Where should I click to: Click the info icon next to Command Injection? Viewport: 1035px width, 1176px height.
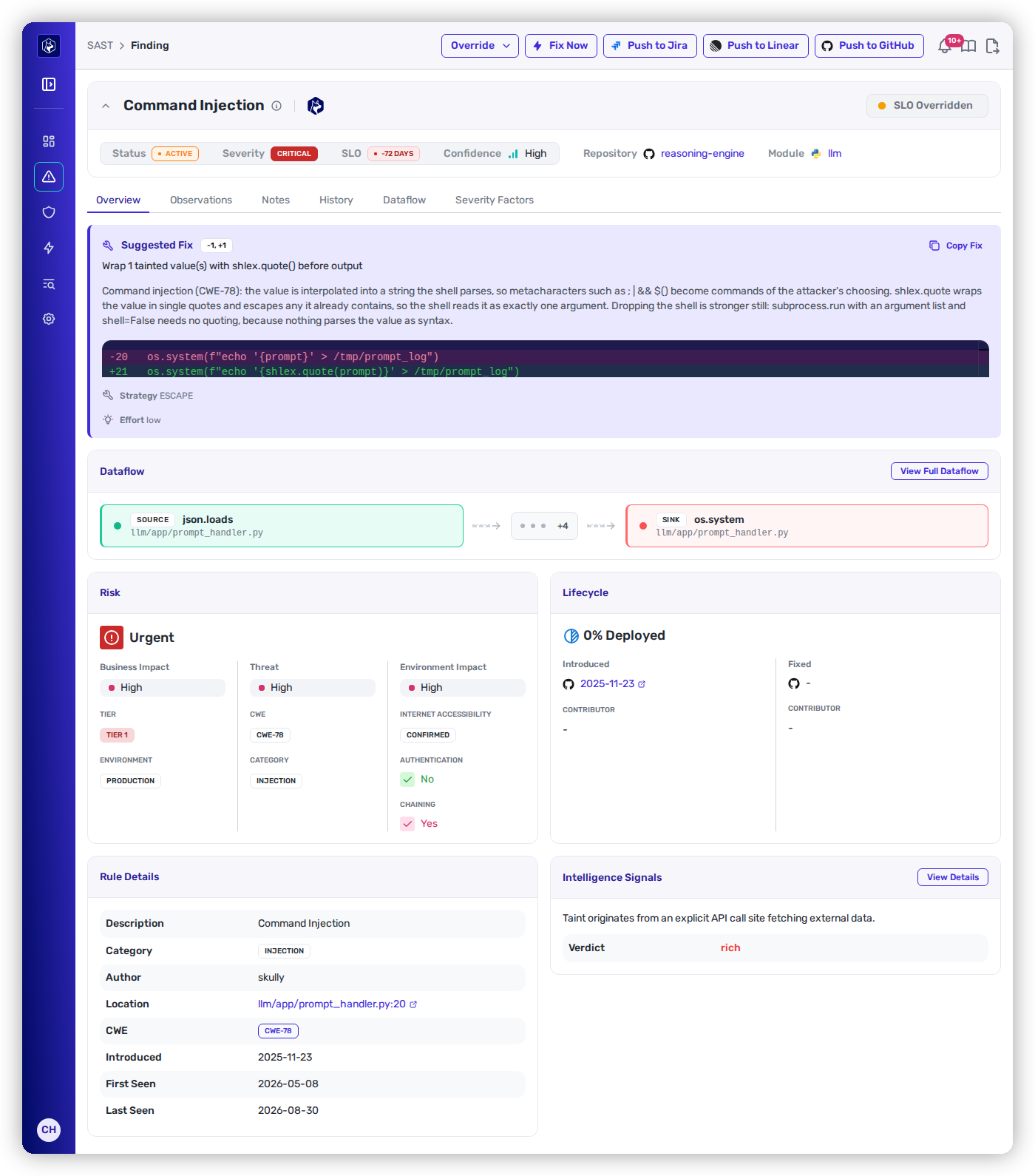(276, 106)
